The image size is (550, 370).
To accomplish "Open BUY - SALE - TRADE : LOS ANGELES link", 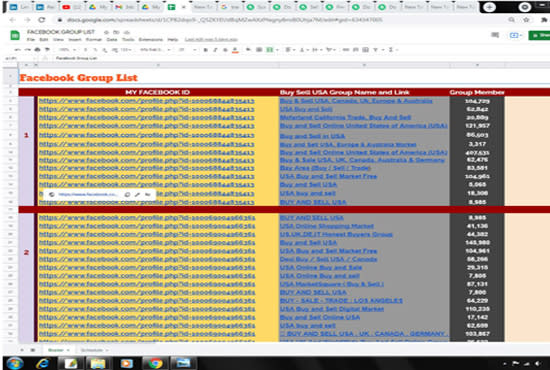I will tap(341, 301).
